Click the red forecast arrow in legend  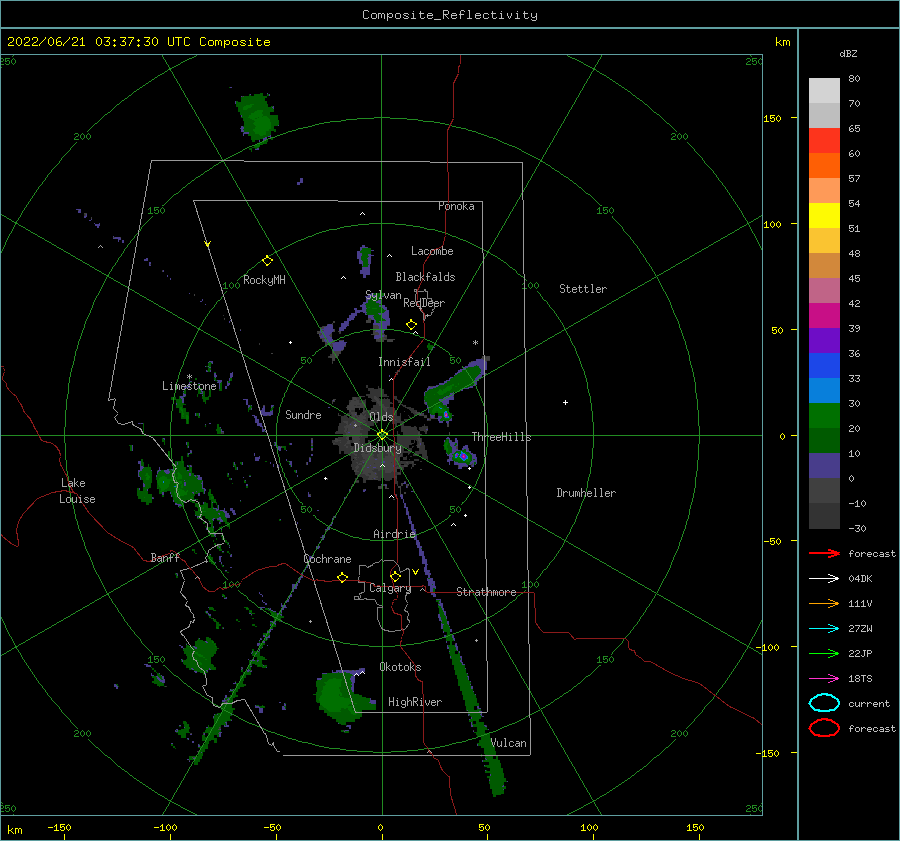coord(824,553)
